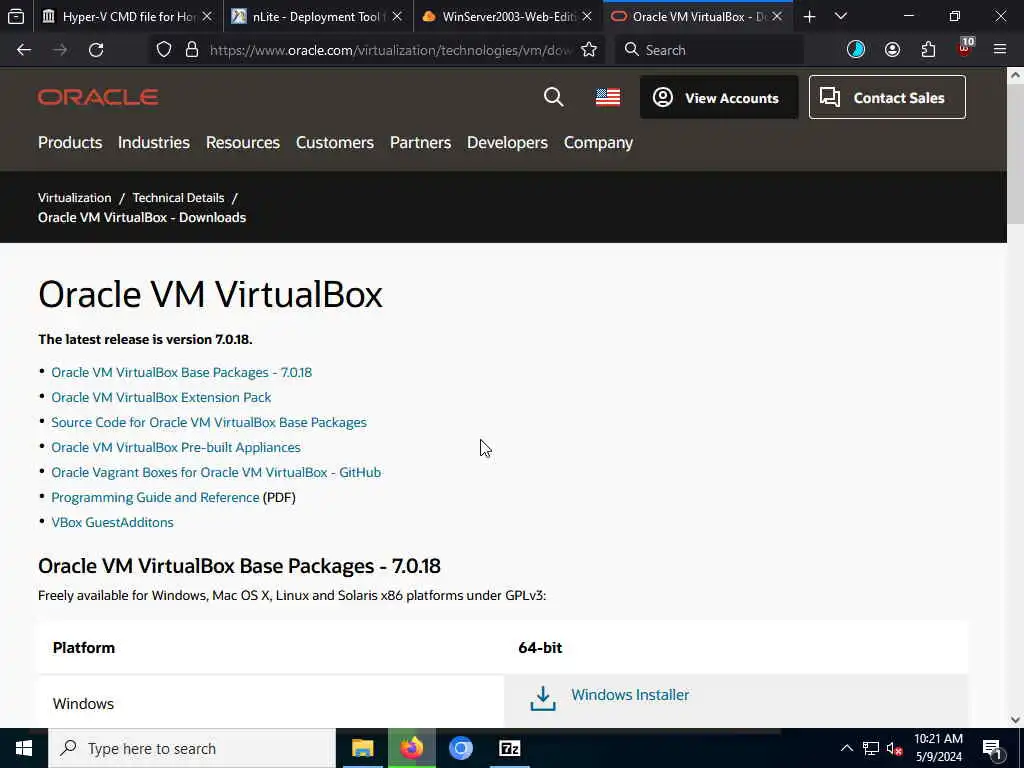Click the Firefox back arrow
This screenshot has height=768, width=1024.
point(24,50)
